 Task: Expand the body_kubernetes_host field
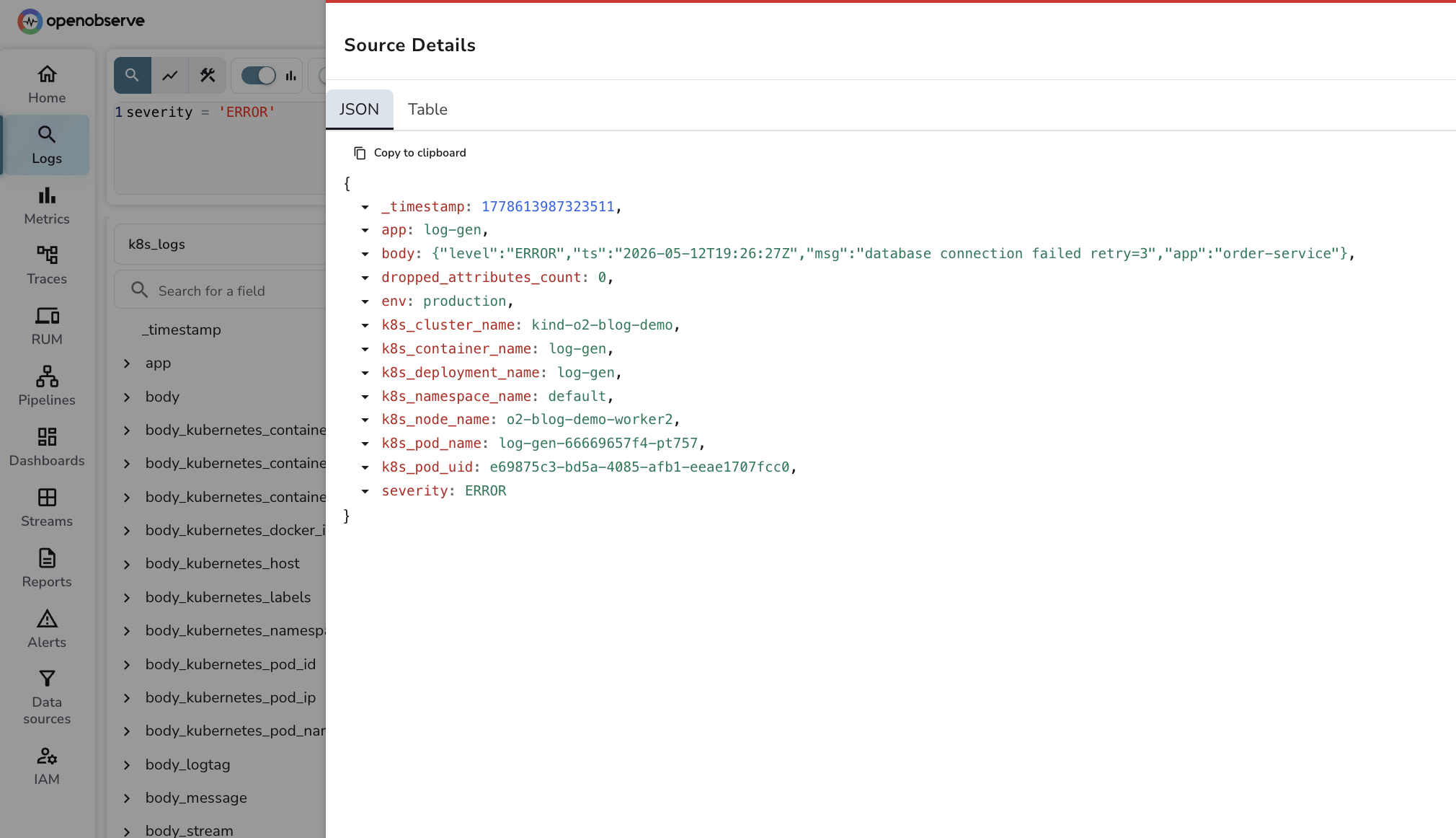[127, 564]
